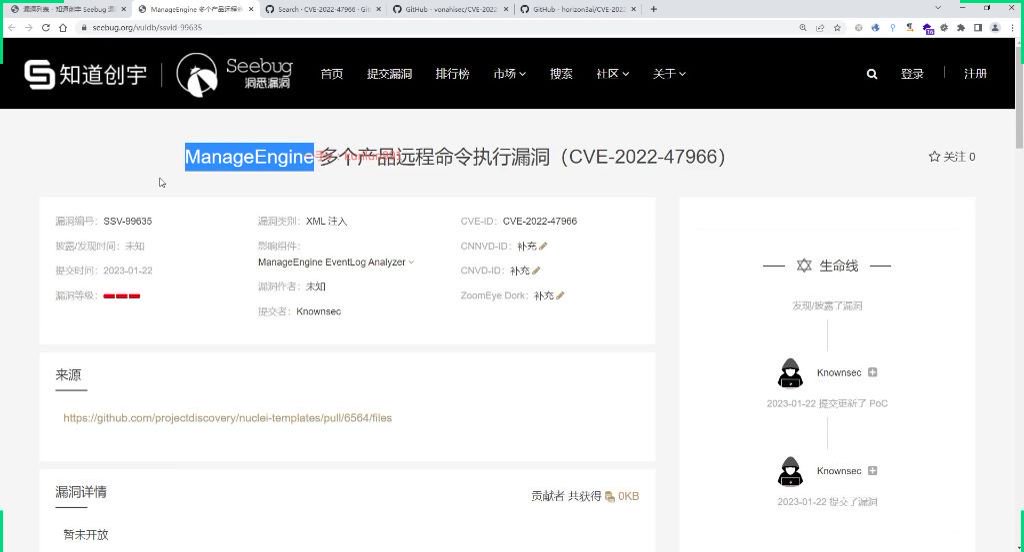Click the browser forward arrow
Viewport: 1024px width, 552px height.
29,27
